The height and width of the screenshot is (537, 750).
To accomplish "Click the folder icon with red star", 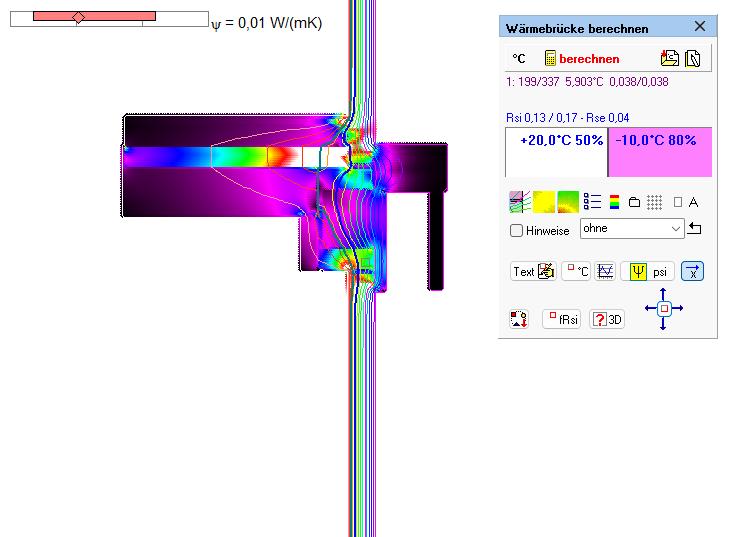I will (670, 58).
